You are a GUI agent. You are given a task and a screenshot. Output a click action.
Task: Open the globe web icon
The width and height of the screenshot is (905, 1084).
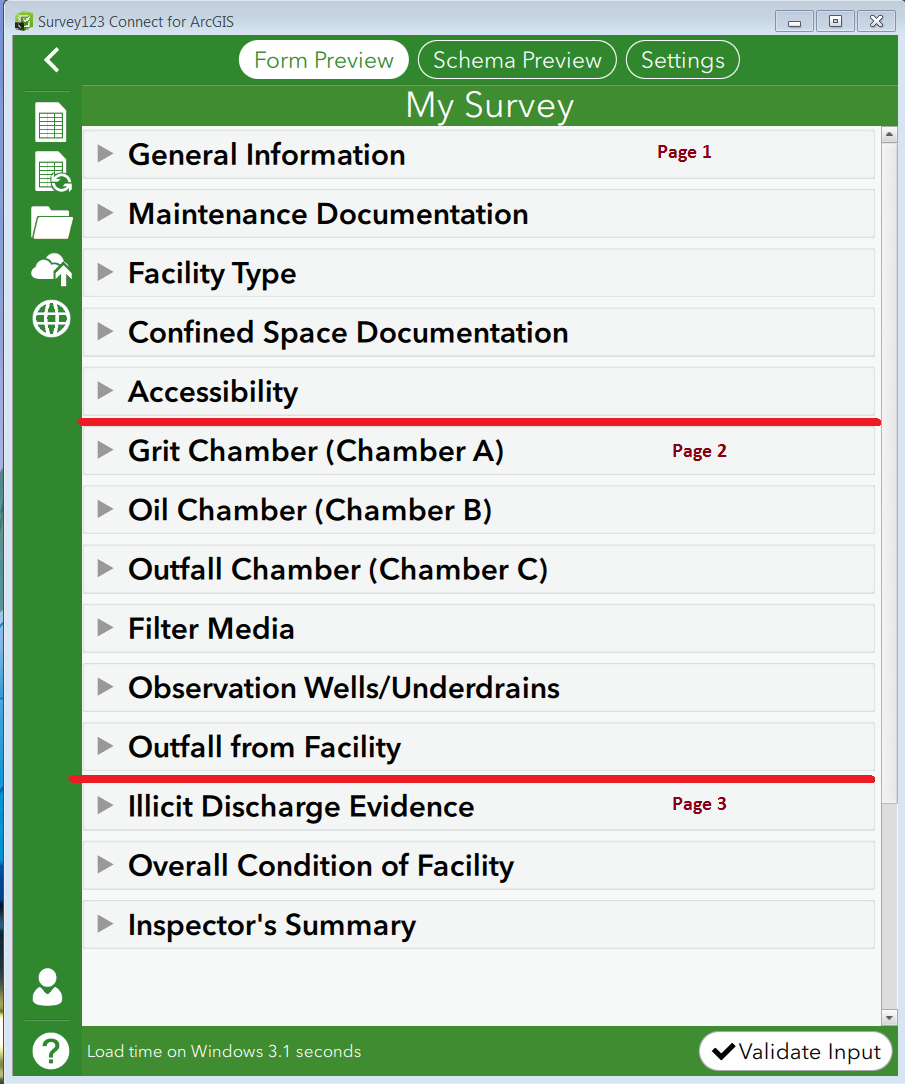point(52,319)
